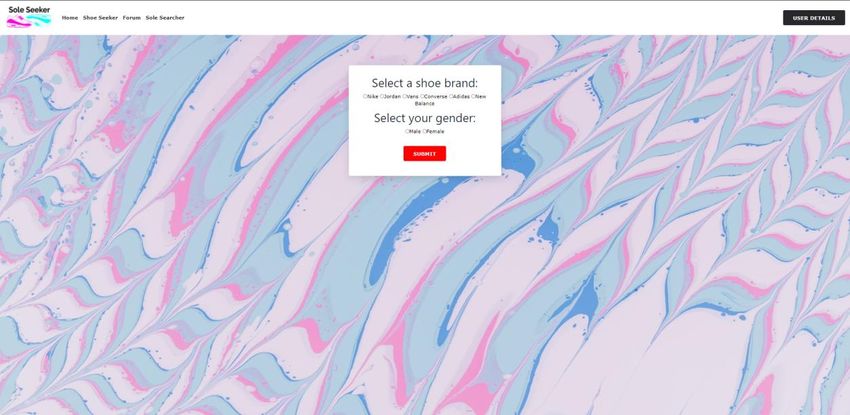850x415 pixels.
Task: Select the Male gender radio button
Action: click(407, 131)
